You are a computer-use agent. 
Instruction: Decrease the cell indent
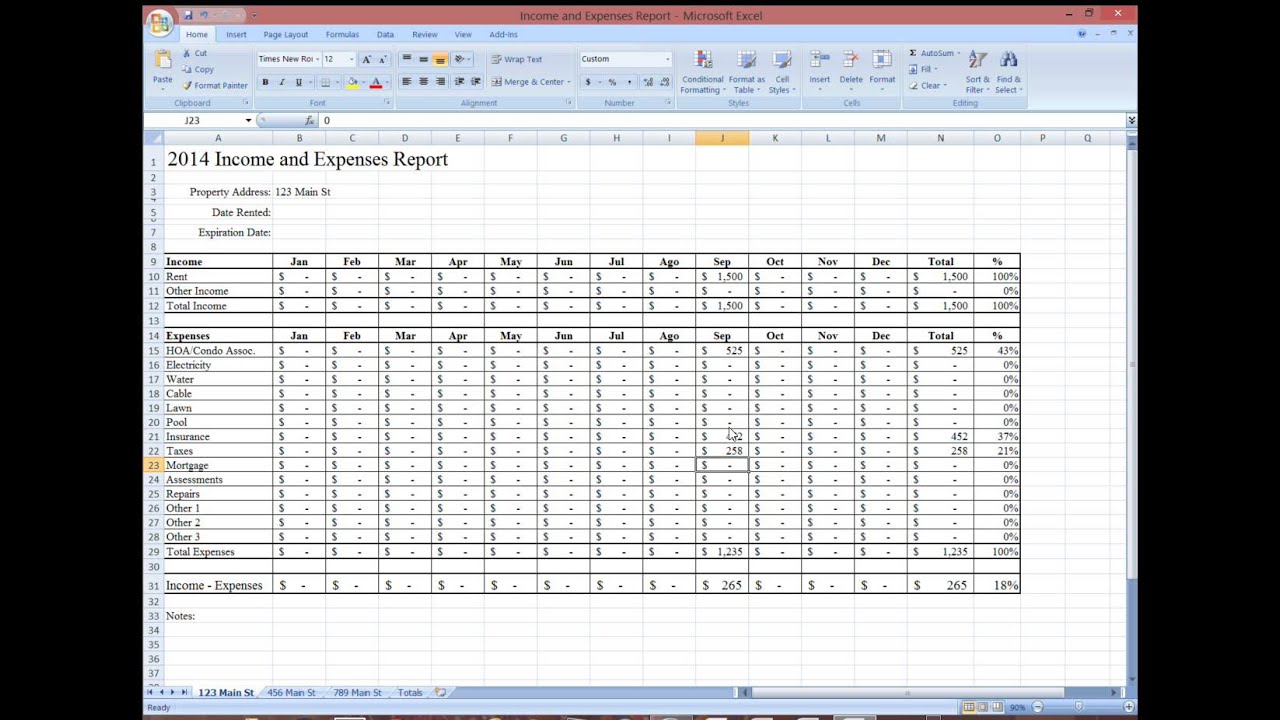(459, 82)
